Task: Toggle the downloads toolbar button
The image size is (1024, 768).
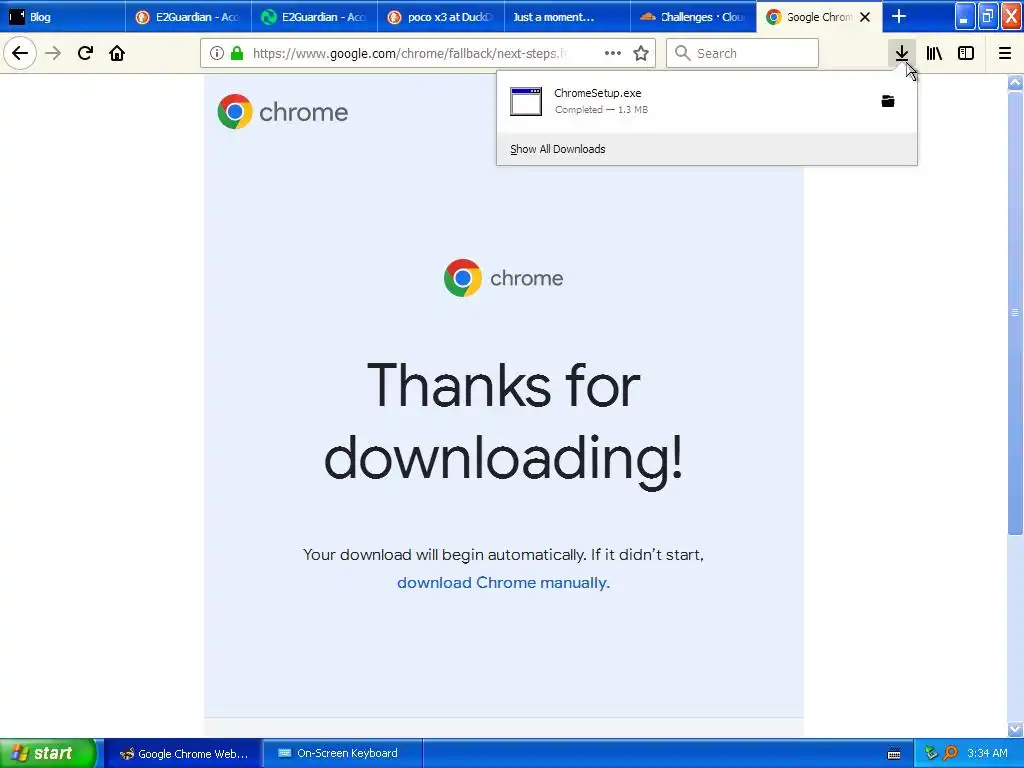Action: click(902, 53)
